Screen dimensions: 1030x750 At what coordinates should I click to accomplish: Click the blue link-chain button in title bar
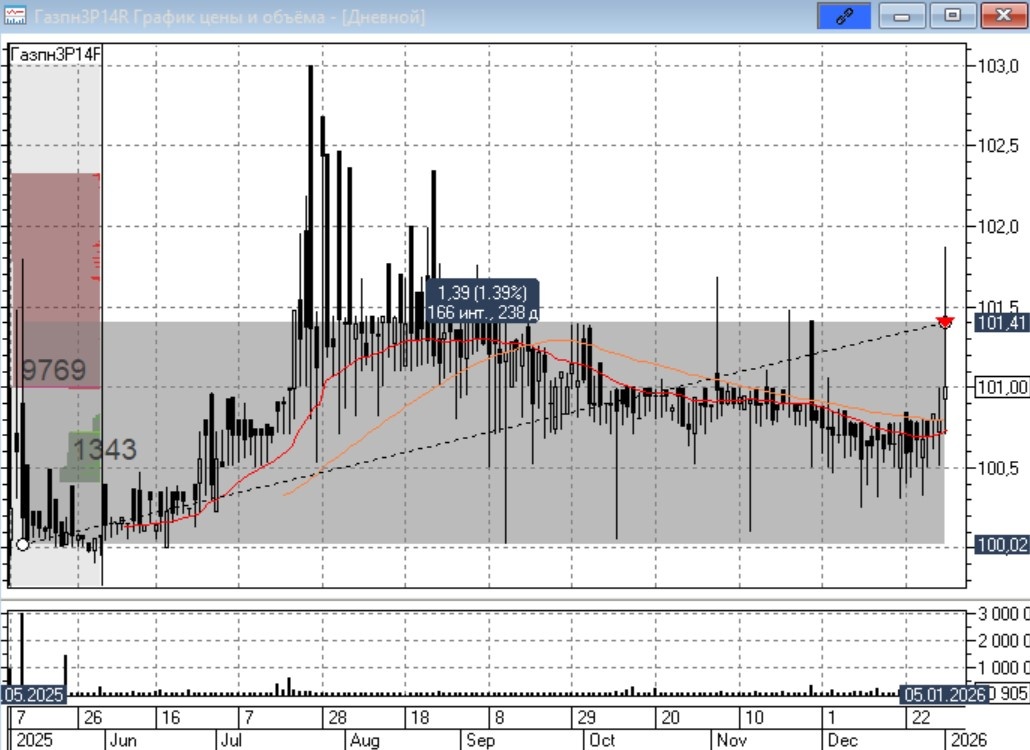844,16
